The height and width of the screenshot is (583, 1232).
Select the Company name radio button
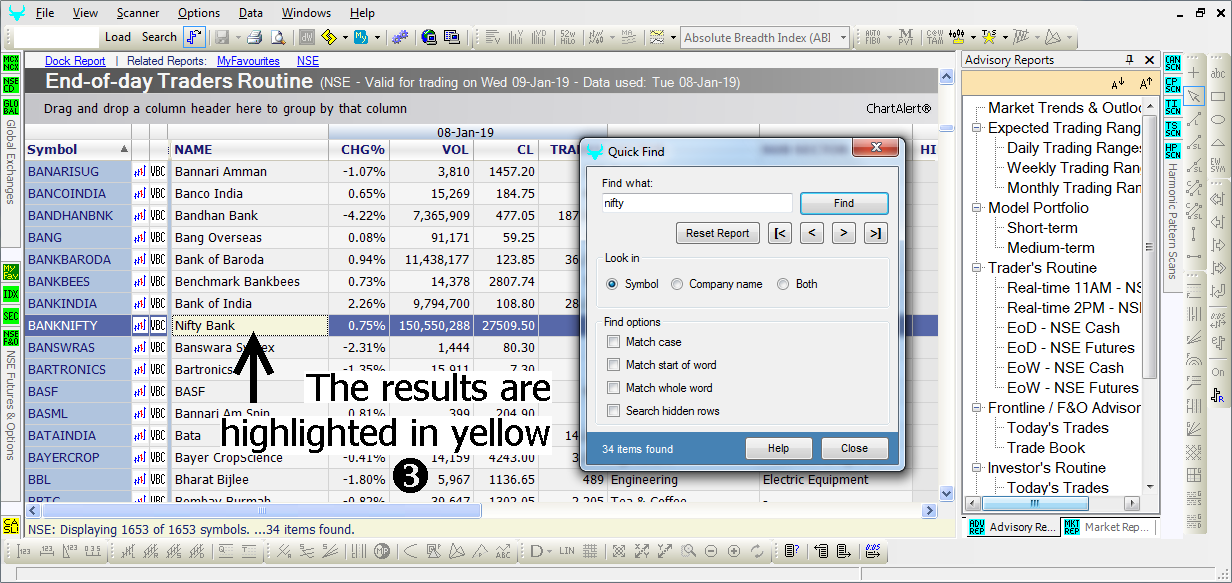[677, 284]
